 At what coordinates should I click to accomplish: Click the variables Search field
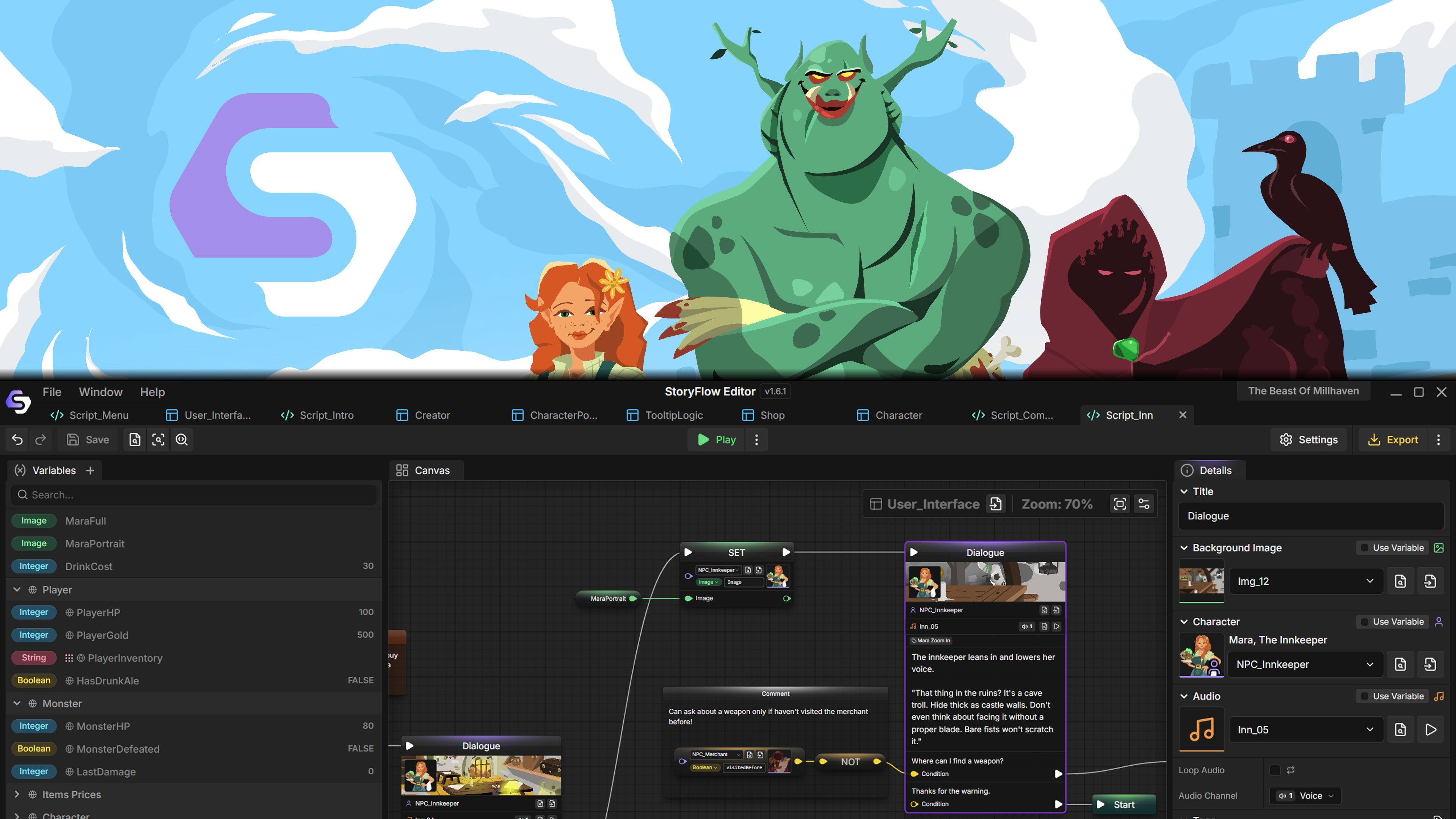194,494
